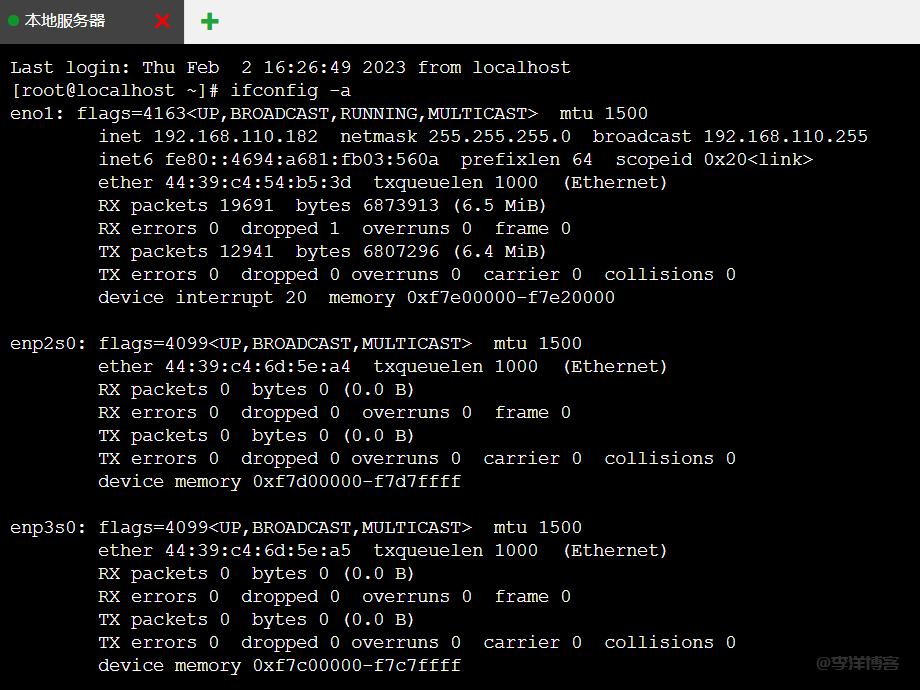The height and width of the screenshot is (690, 920).
Task: Click the green connection status dot
Action: pos(13,21)
